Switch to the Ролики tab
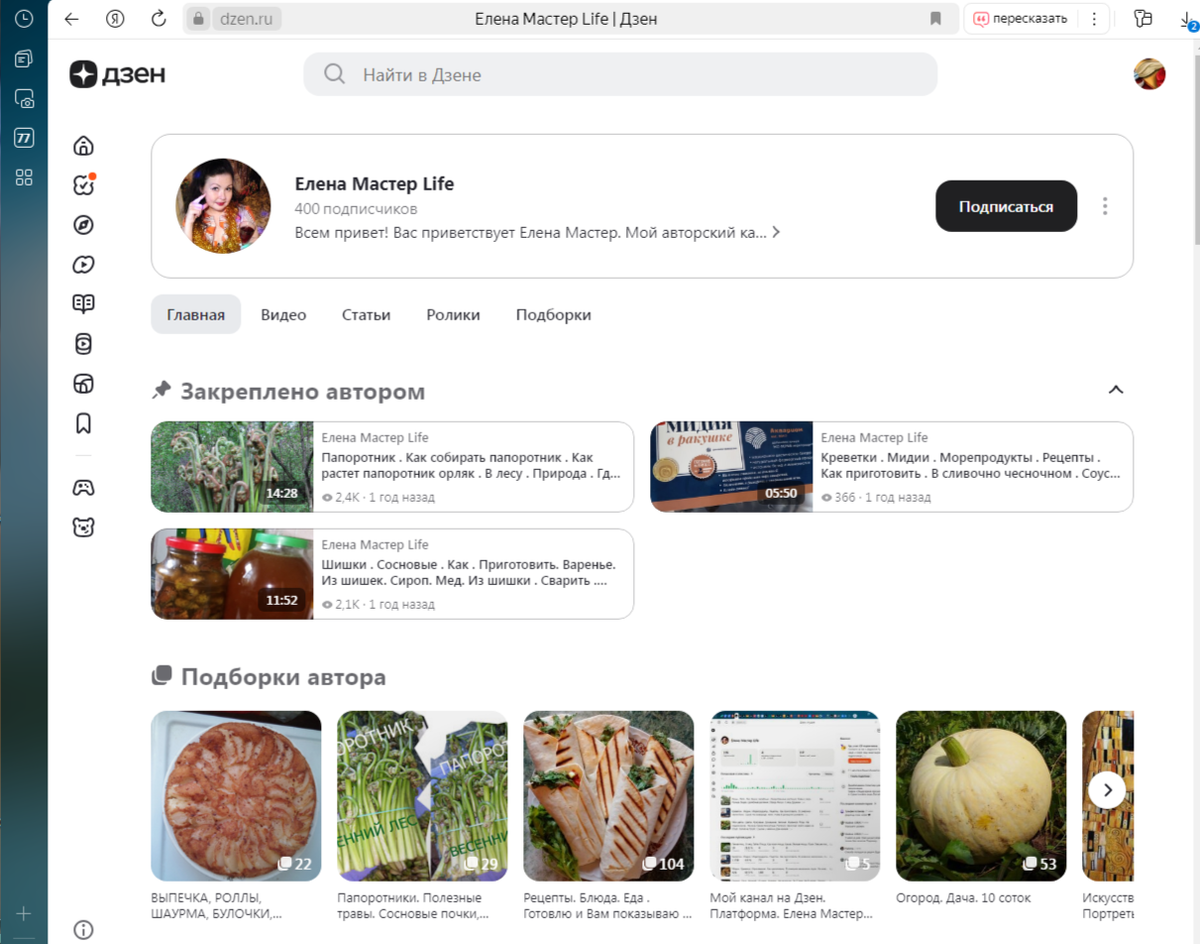The width and height of the screenshot is (1200, 944). [453, 314]
